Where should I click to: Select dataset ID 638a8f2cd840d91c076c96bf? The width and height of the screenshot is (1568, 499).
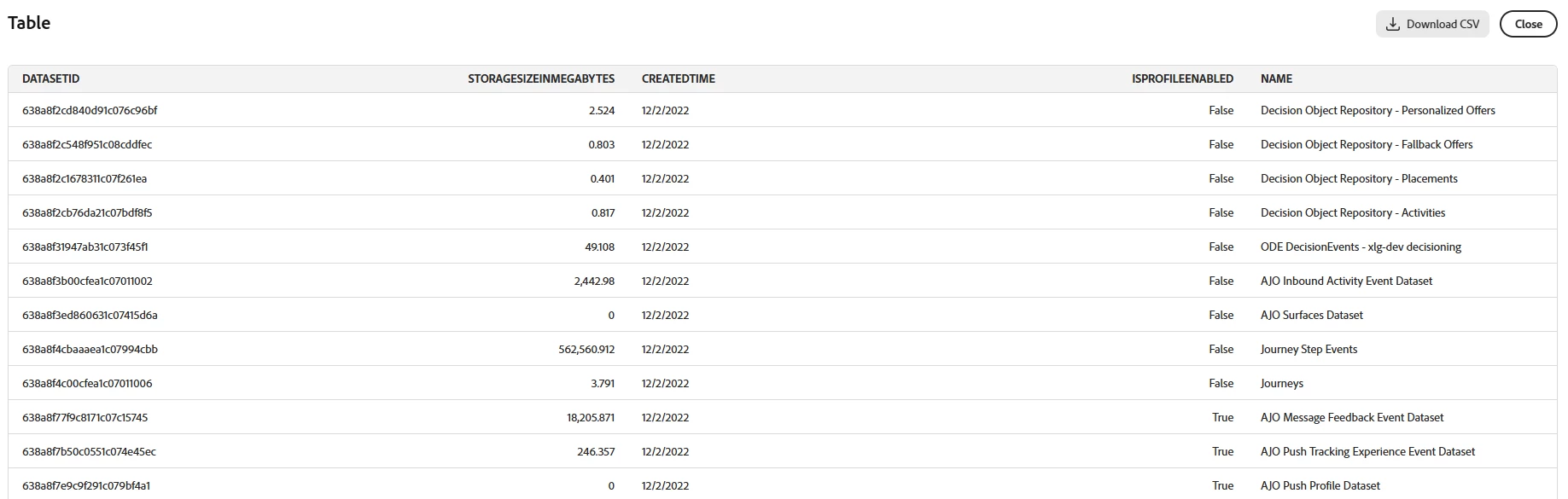[90, 110]
